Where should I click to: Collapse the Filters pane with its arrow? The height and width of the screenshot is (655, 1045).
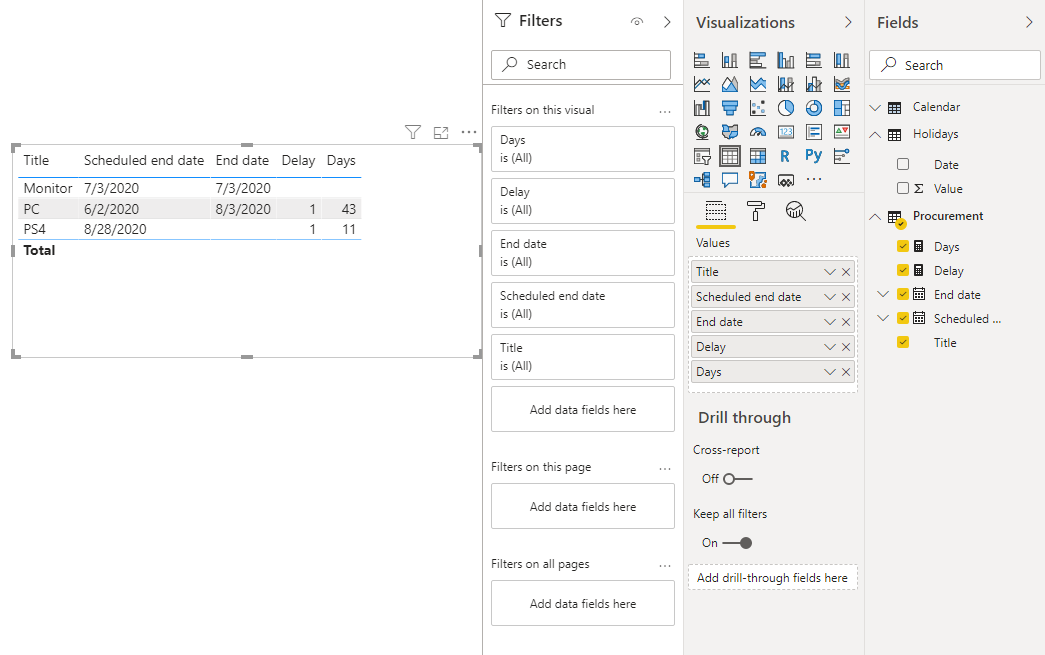[x=667, y=22]
